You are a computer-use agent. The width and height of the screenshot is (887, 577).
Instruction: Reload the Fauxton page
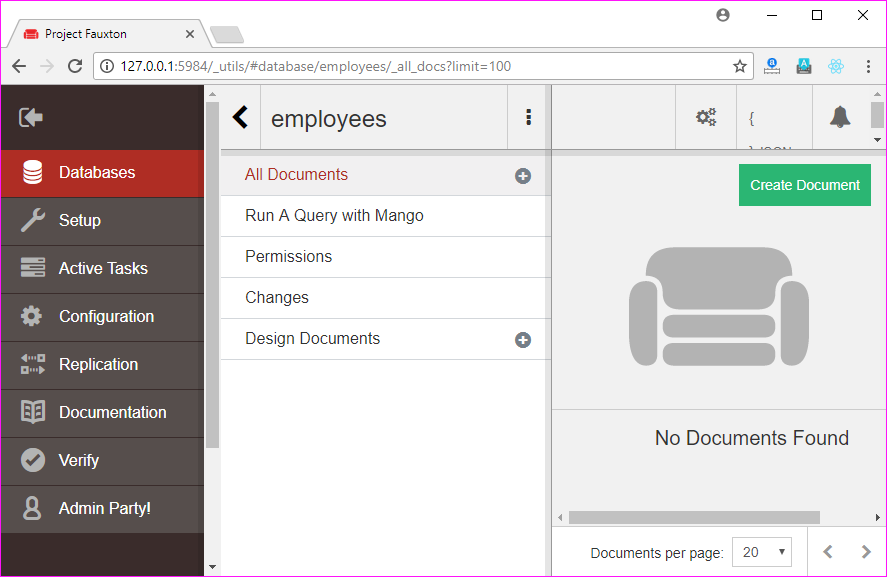[75, 66]
